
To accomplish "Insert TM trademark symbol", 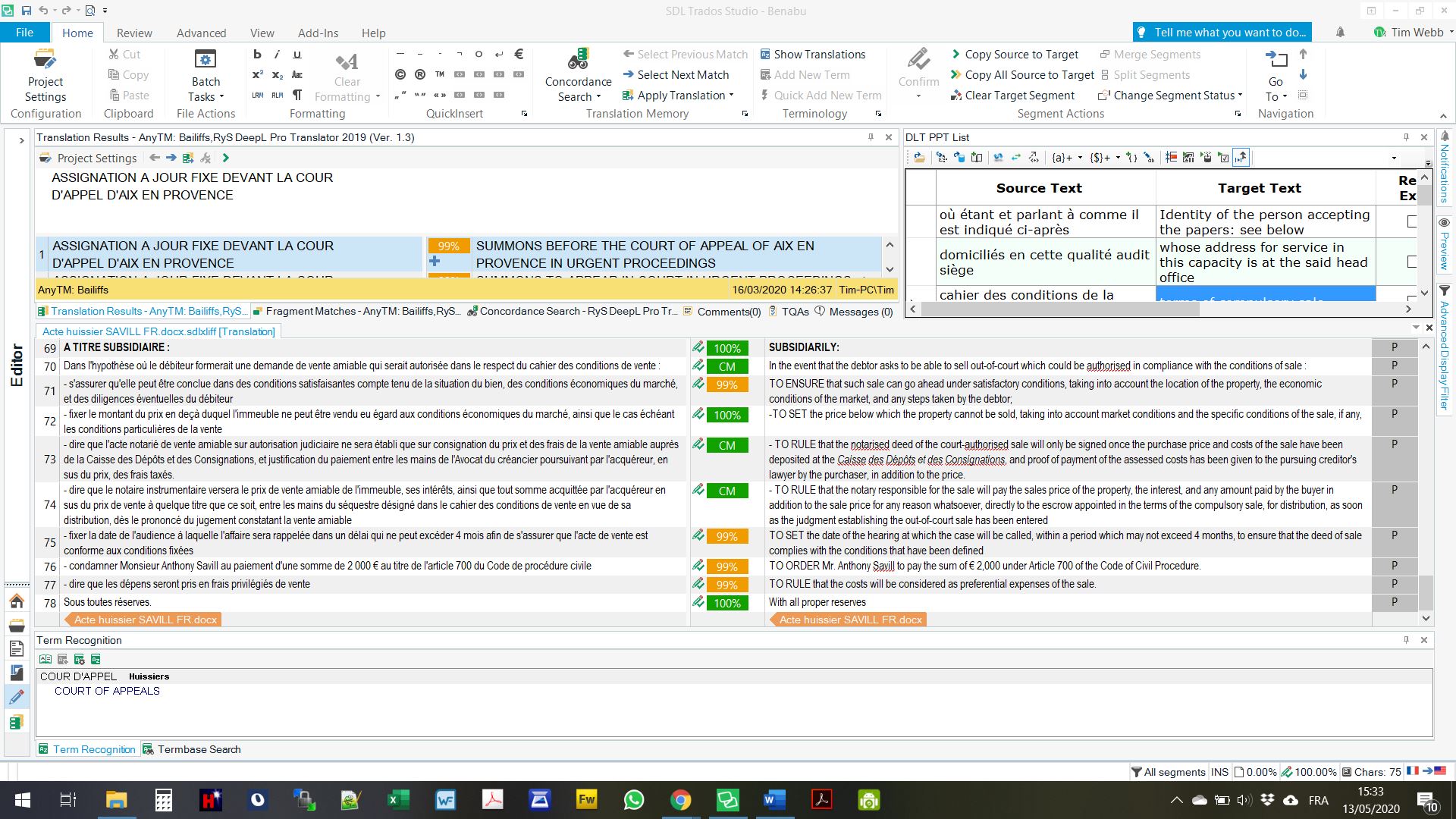I will coord(440,74).
